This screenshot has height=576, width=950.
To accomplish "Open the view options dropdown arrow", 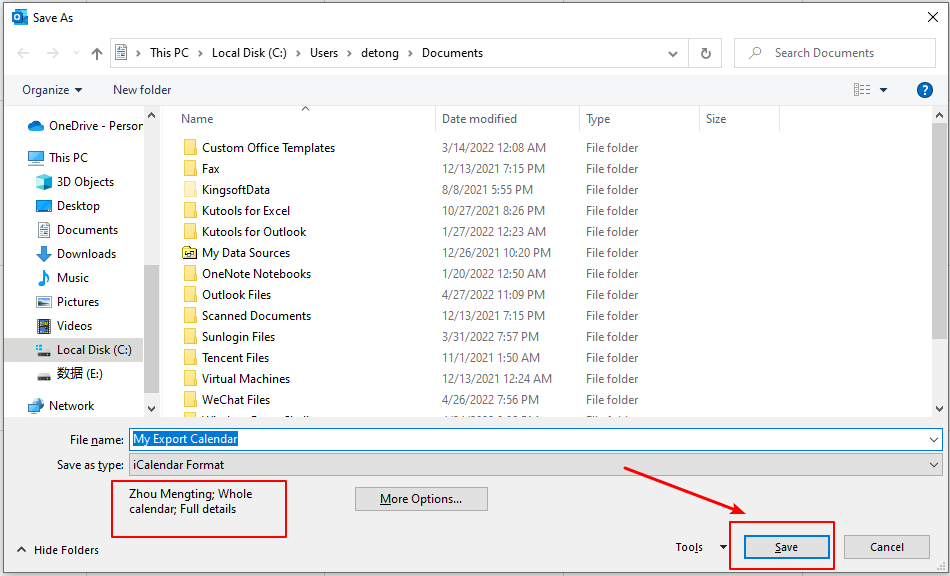I will [x=883, y=90].
